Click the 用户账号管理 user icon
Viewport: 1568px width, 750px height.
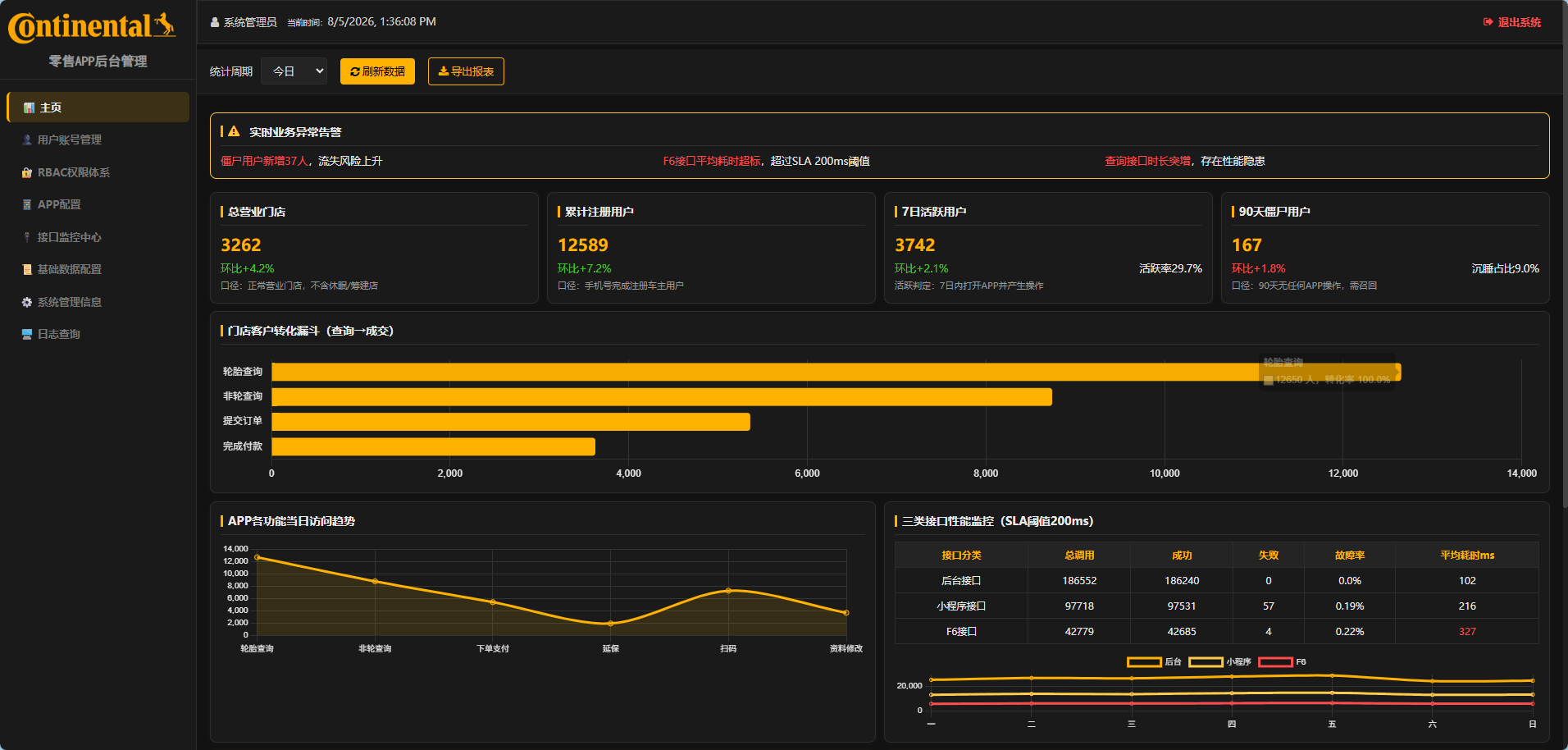pyautogui.click(x=27, y=139)
